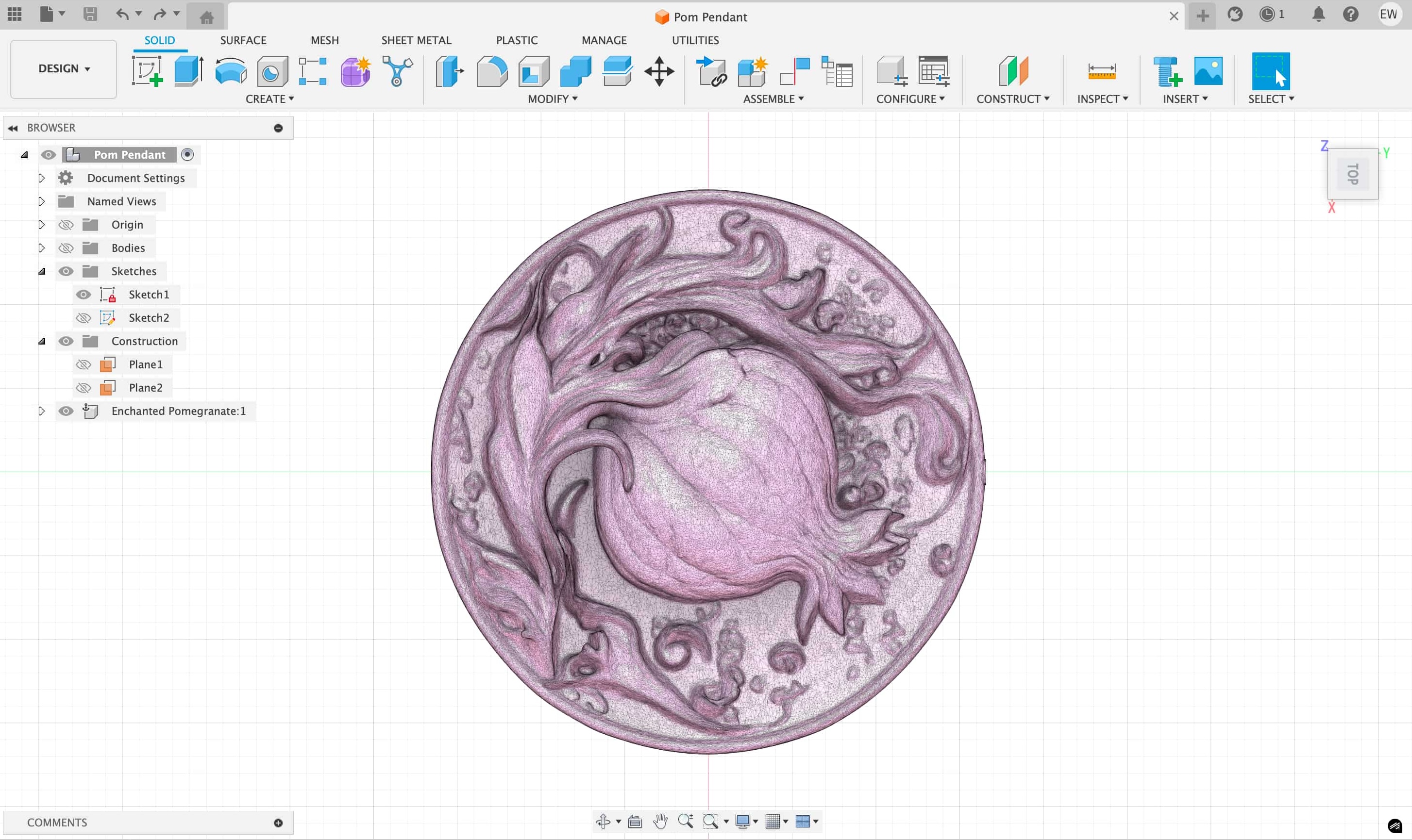Click the TOP face of the ViewCube

click(x=1353, y=174)
